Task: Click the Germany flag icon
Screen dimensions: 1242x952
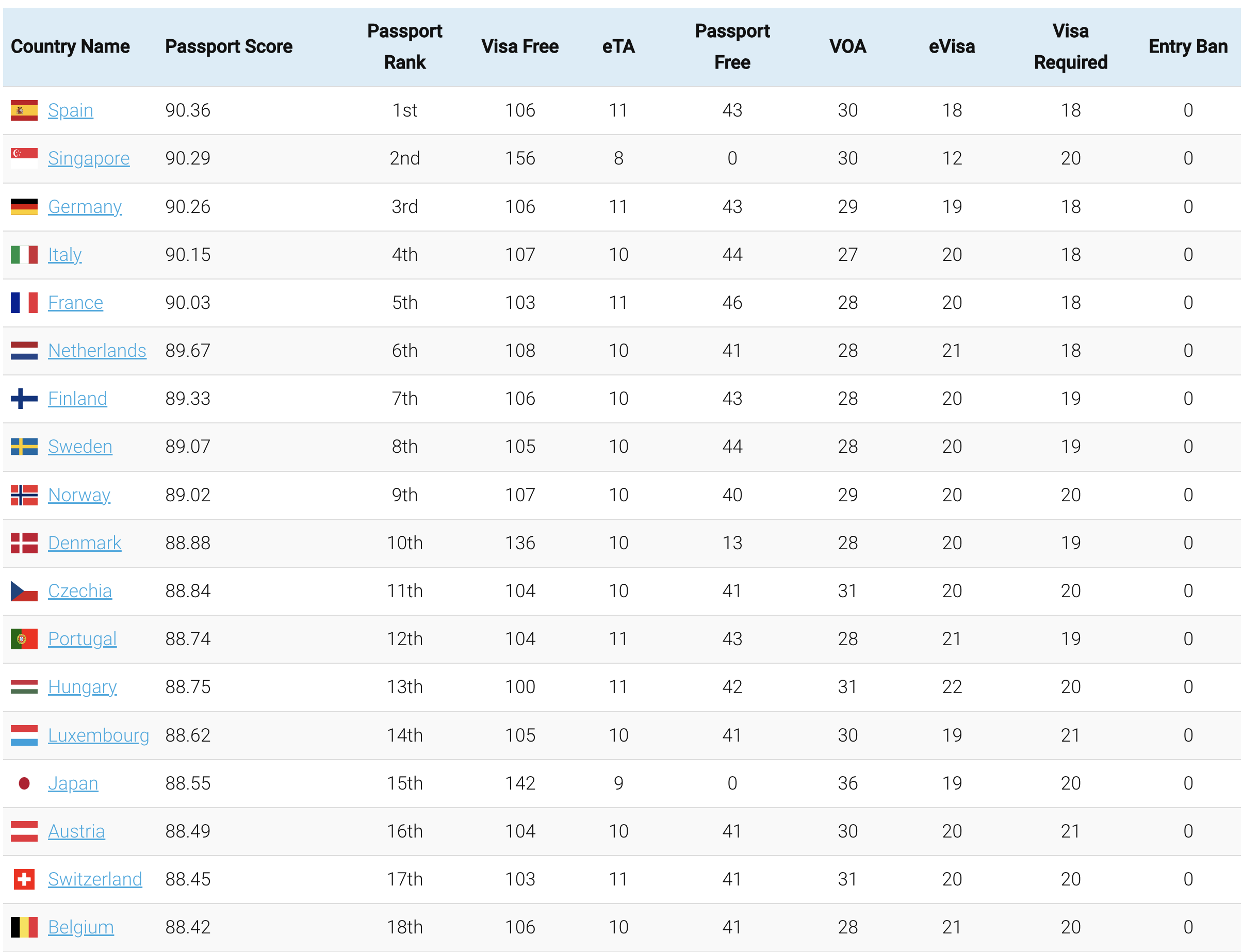Action: tap(24, 207)
